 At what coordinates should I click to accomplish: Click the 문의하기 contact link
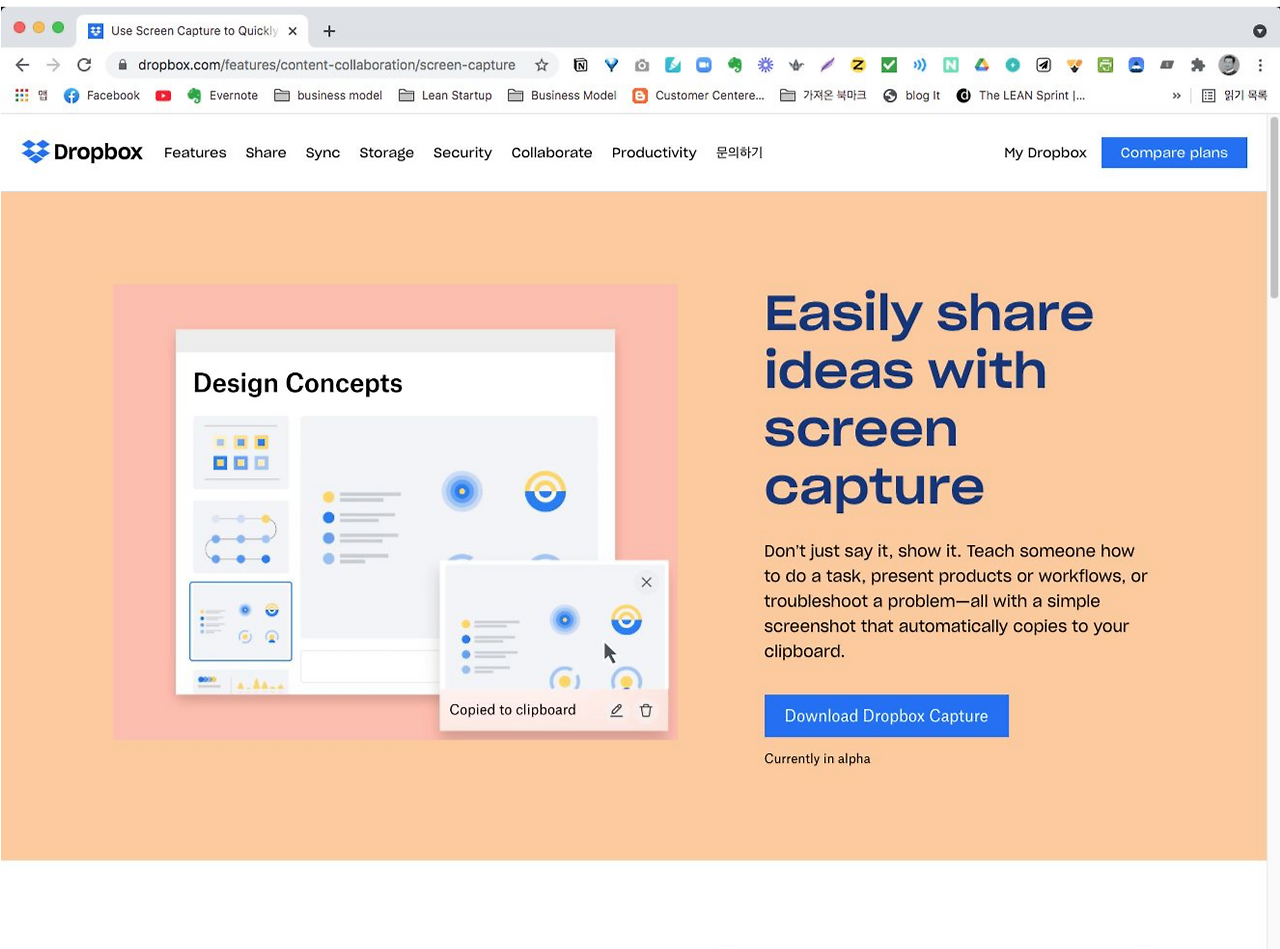pyautogui.click(x=739, y=153)
